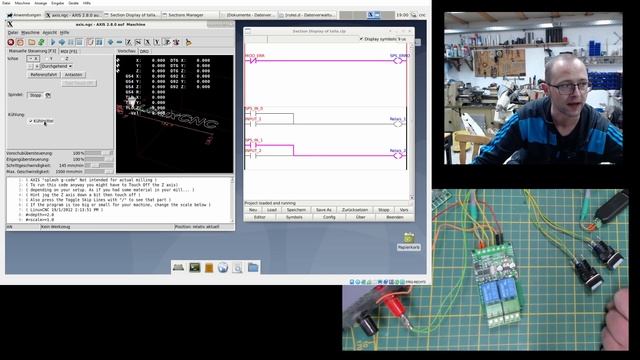This screenshot has width=640, height=360.
Task: Open the Symbols button in ladder window
Action: coord(294,217)
